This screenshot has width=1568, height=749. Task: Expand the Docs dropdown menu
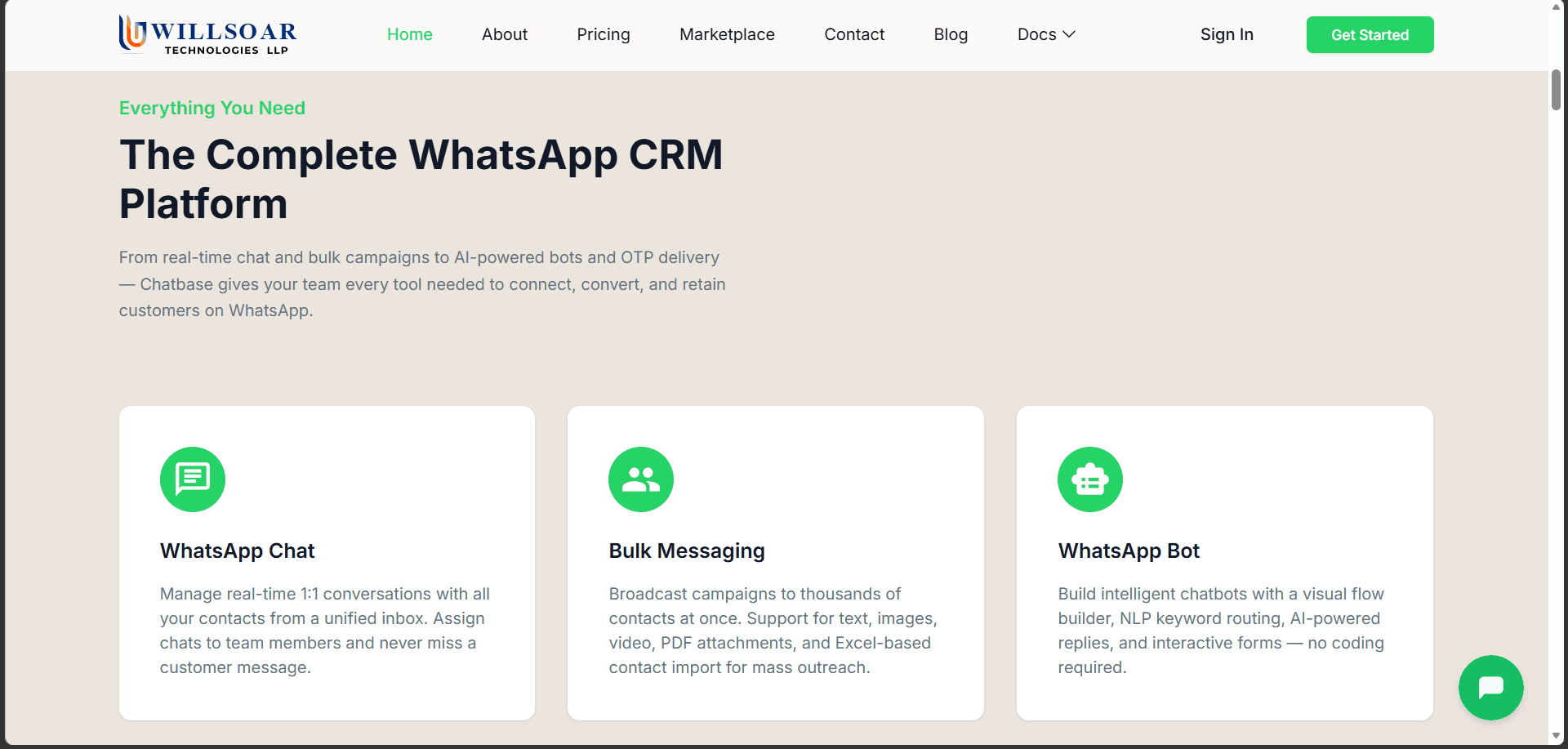(x=1046, y=34)
